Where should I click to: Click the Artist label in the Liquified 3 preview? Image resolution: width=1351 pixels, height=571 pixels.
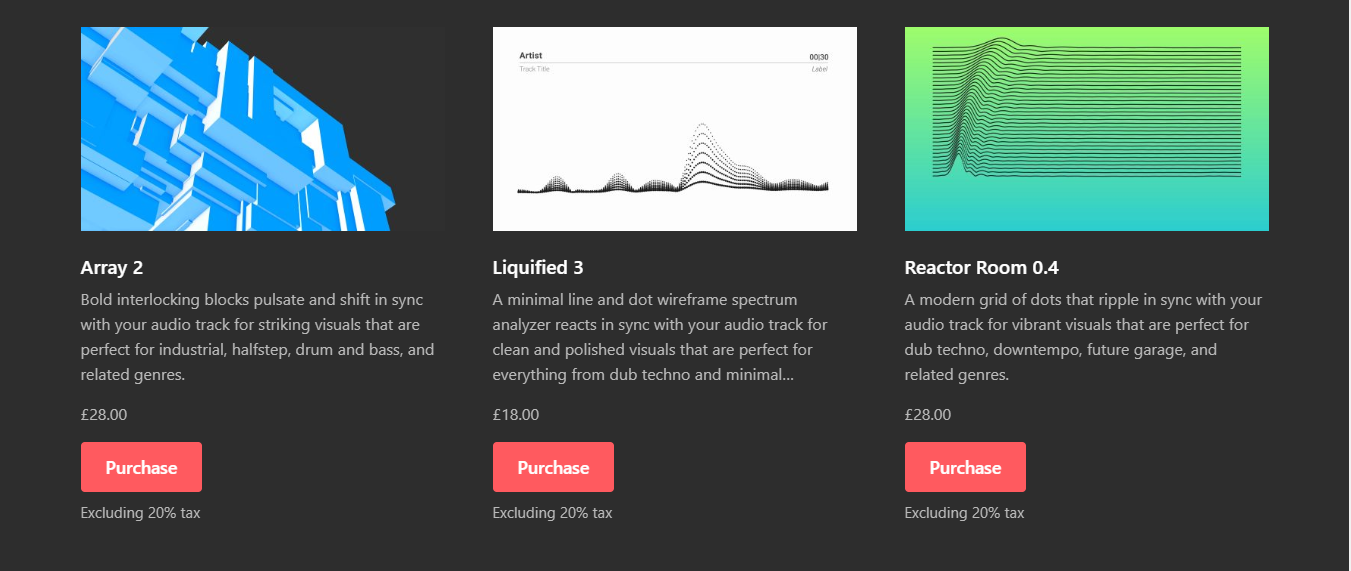tap(531, 56)
